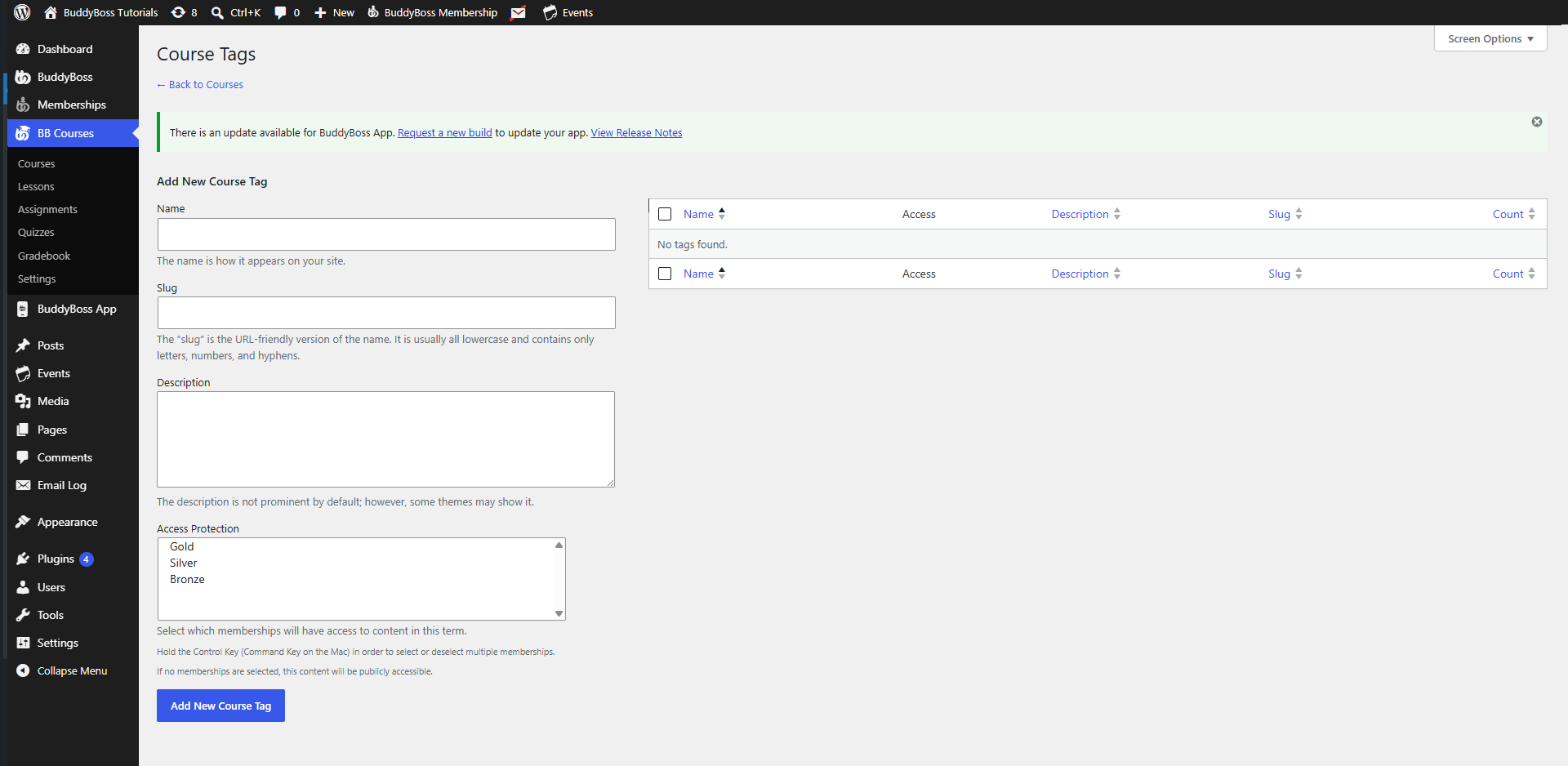This screenshot has height=766, width=1568.
Task: Select Silver membership option
Action: (x=183, y=563)
